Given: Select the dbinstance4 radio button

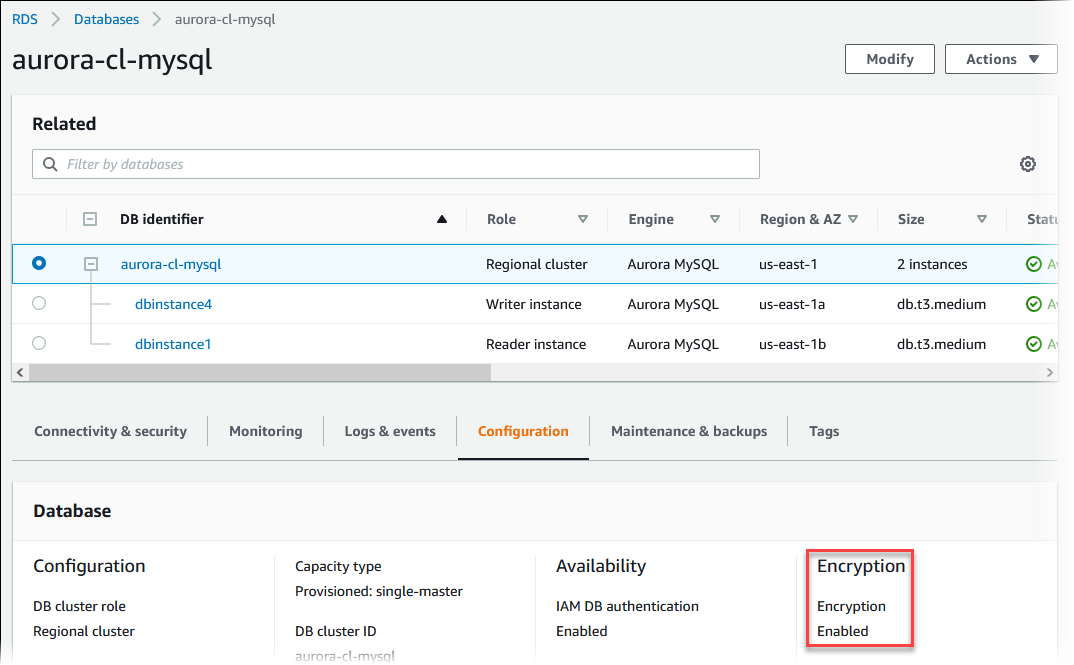Looking at the screenshot, I should pos(38,303).
